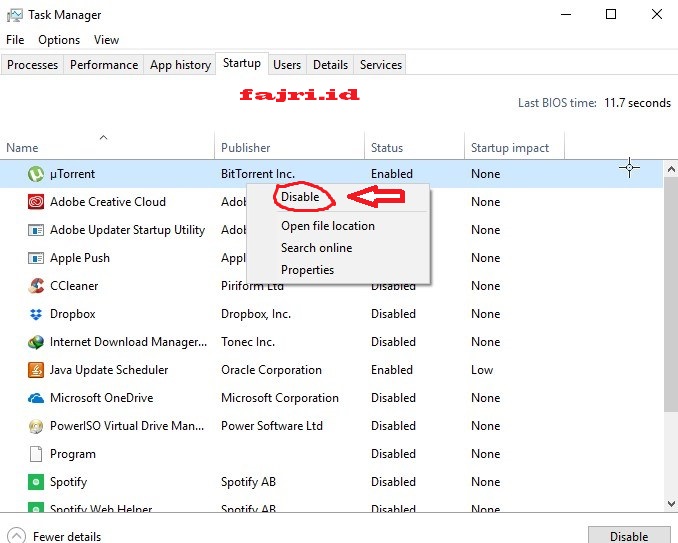Select the Spotify row name
The height and width of the screenshot is (543, 678).
68,482
